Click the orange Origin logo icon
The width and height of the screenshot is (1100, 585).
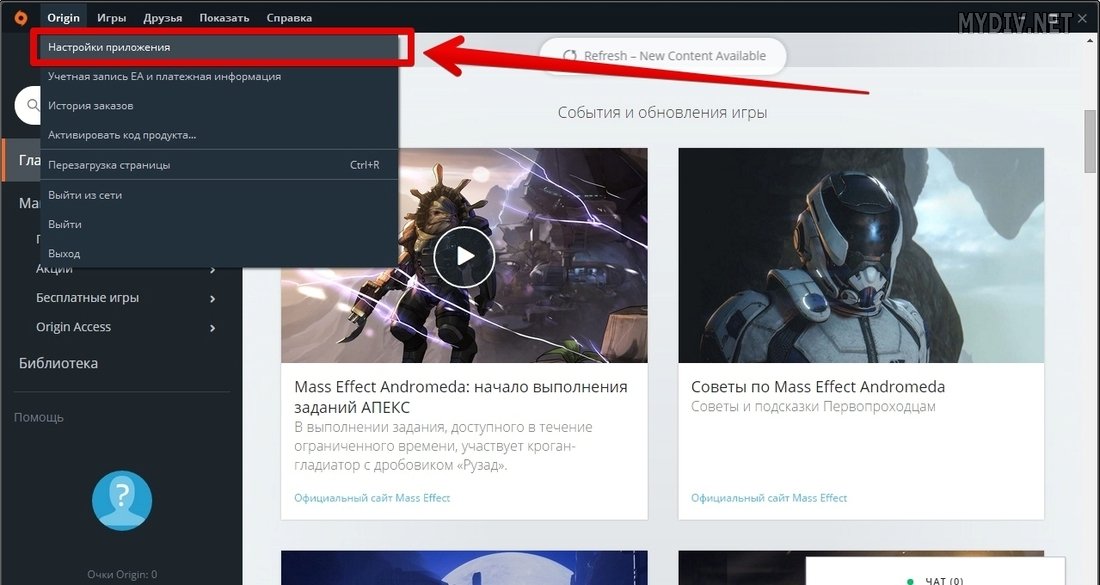click(x=21, y=18)
